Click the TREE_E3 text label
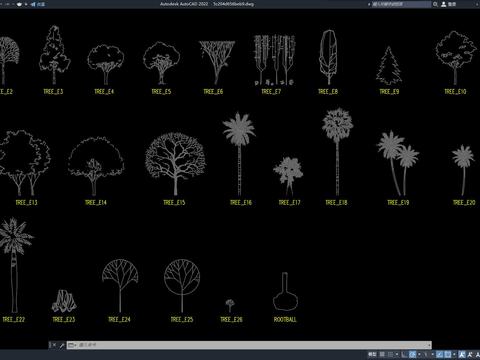The height and width of the screenshot is (360, 480). (x=53, y=91)
